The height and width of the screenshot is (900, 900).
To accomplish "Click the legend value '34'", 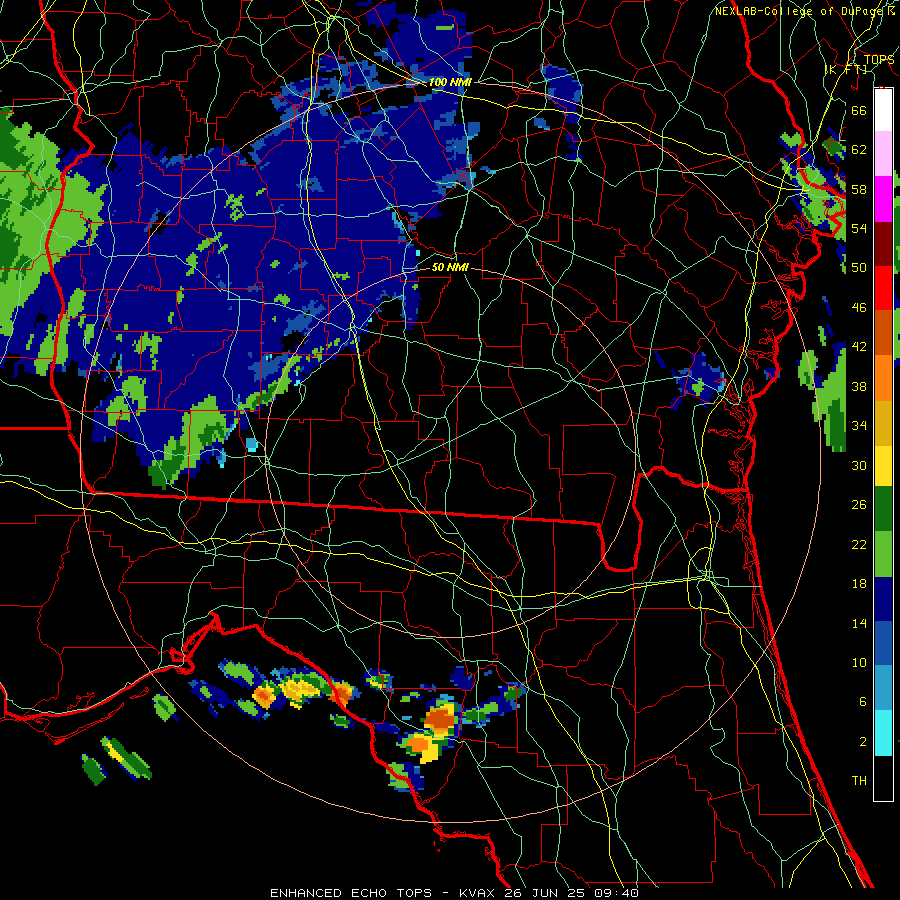I will click(859, 426).
